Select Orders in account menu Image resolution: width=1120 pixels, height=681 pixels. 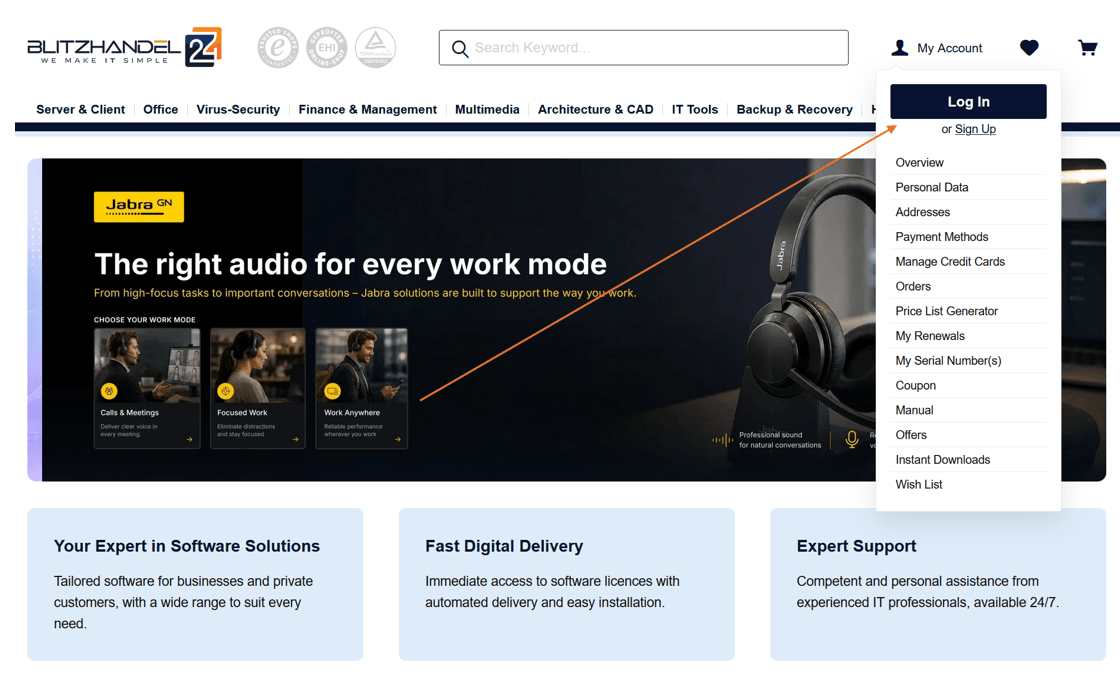tap(968, 287)
